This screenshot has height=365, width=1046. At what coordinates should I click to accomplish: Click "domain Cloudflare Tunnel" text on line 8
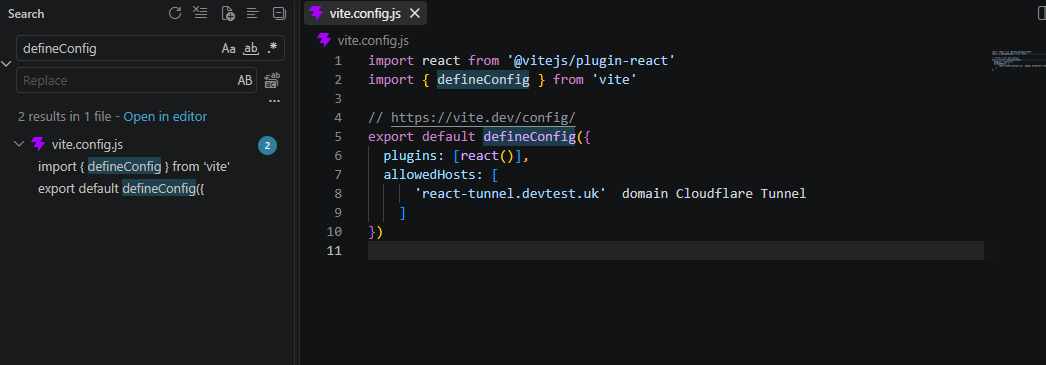(714, 194)
